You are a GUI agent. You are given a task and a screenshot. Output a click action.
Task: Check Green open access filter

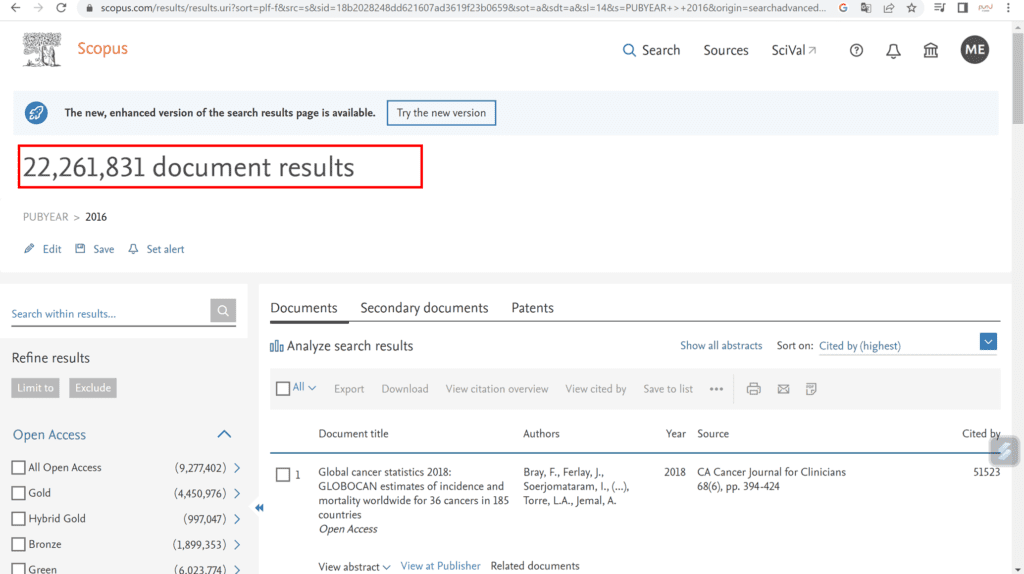(18, 569)
